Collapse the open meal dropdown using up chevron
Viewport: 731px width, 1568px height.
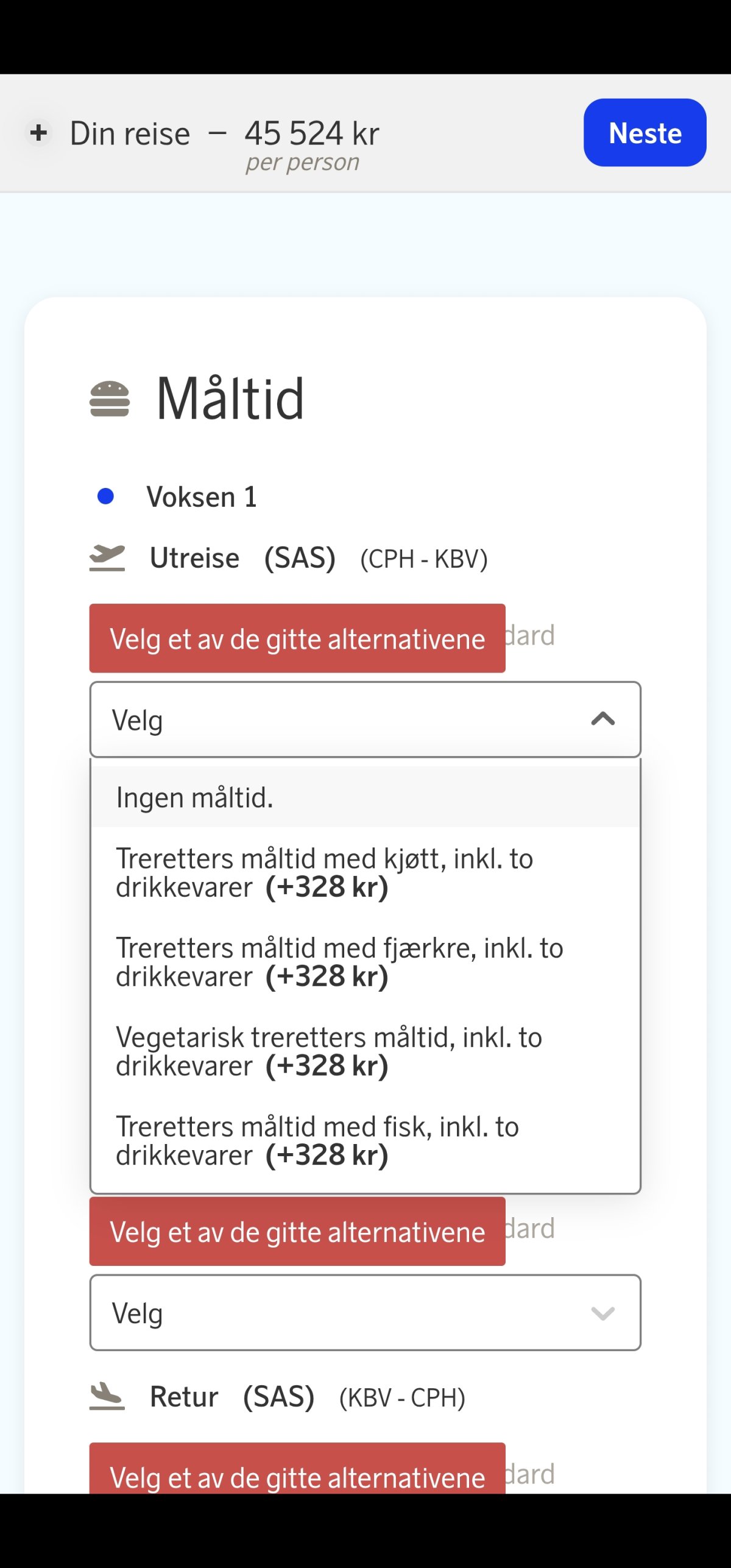pyautogui.click(x=602, y=719)
